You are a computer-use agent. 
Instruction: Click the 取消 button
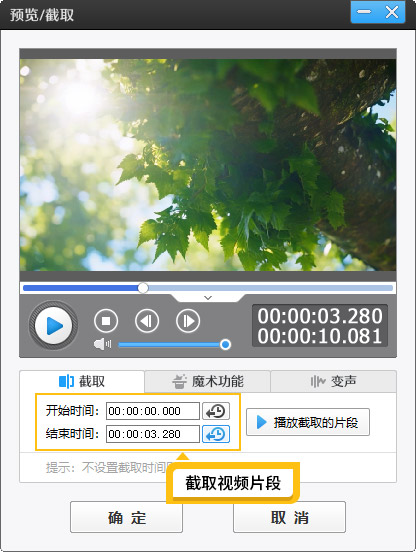(x=289, y=517)
